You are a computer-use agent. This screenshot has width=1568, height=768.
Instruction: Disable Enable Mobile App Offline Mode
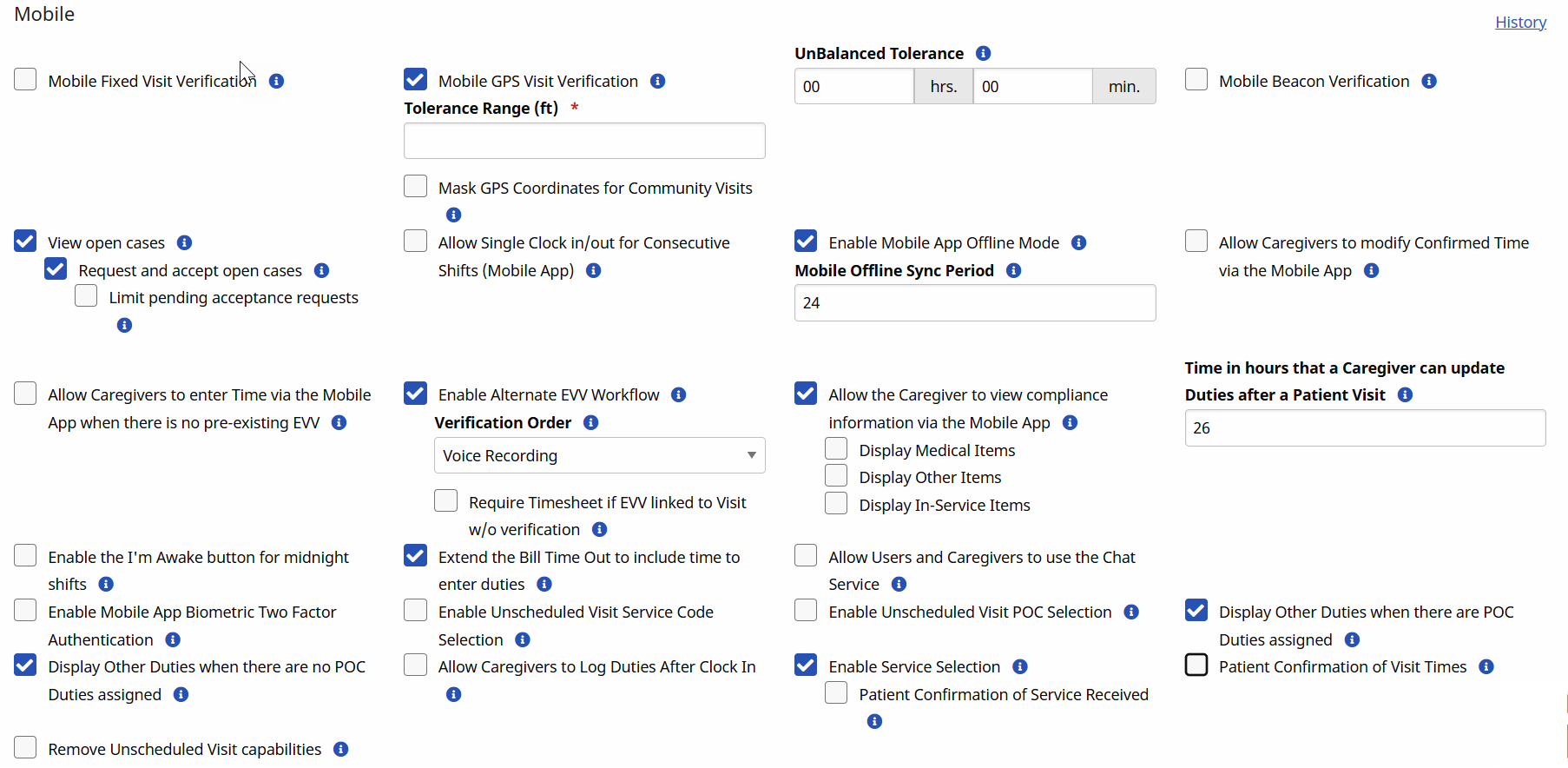(806, 242)
